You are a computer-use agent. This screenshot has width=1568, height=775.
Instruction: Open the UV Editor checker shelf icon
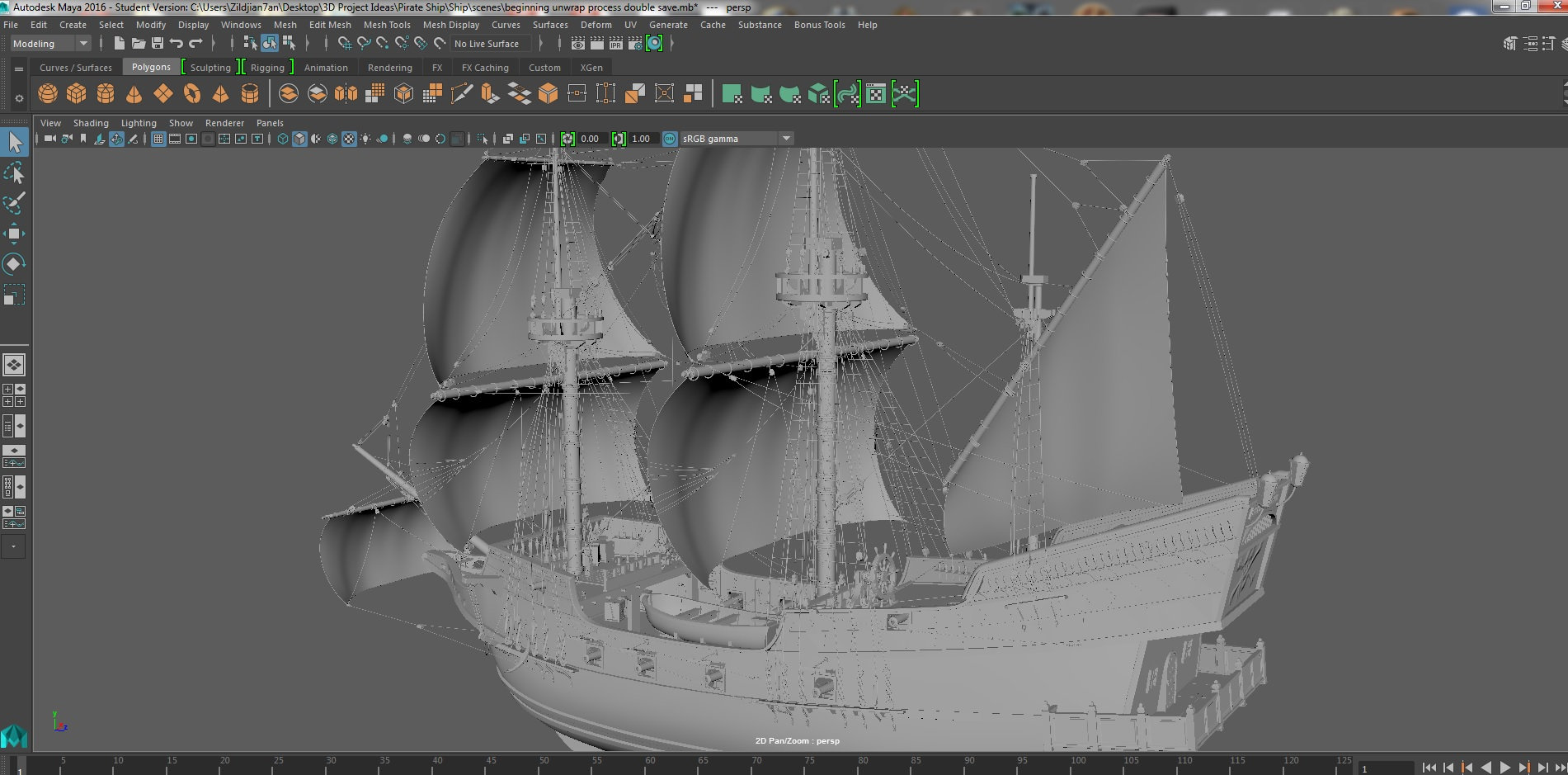tap(876, 94)
